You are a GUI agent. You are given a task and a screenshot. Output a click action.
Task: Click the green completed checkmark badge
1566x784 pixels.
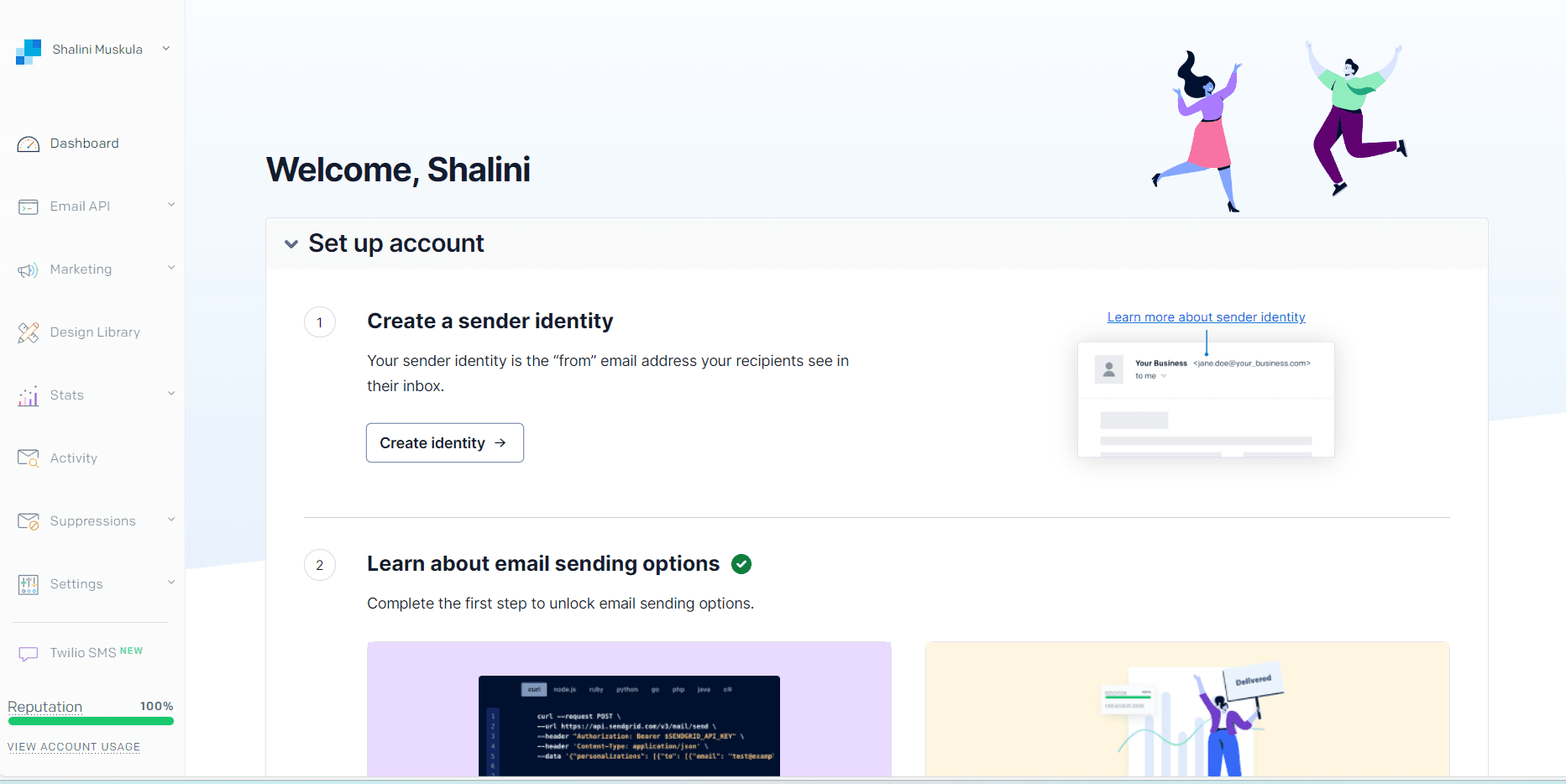[x=741, y=564]
